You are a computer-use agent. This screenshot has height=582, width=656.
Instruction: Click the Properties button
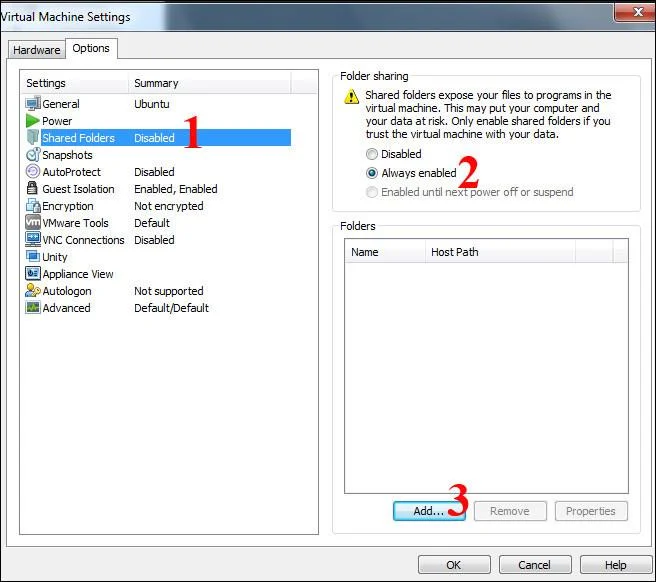(x=591, y=511)
